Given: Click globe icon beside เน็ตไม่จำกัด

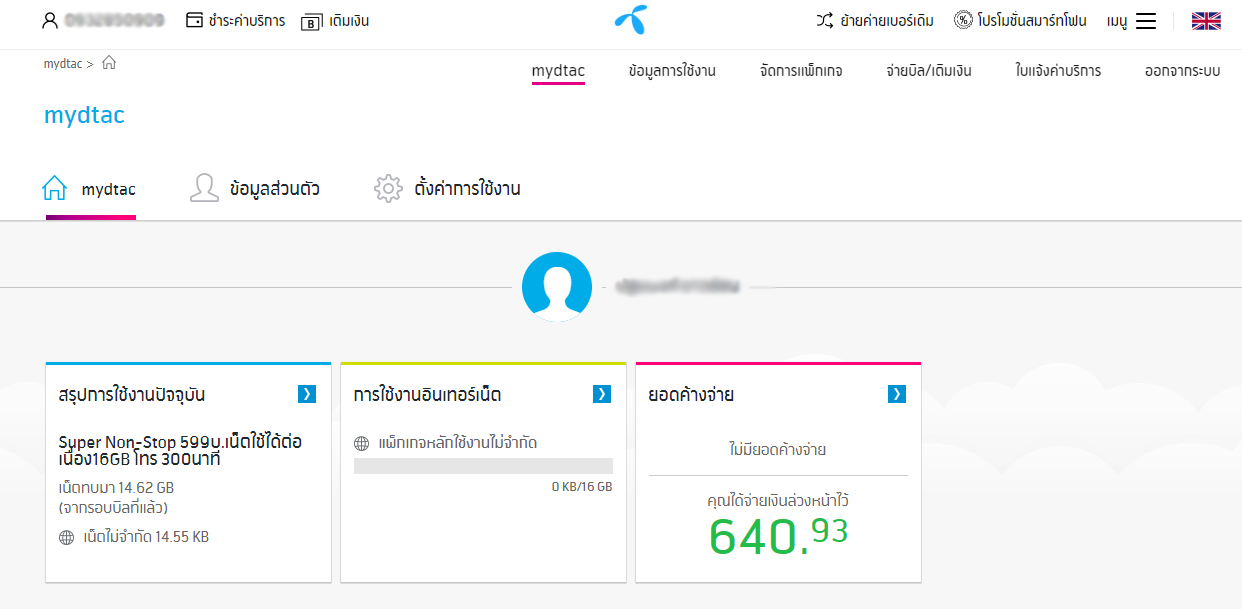Looking at the screenshot, I should coord(67,537).
